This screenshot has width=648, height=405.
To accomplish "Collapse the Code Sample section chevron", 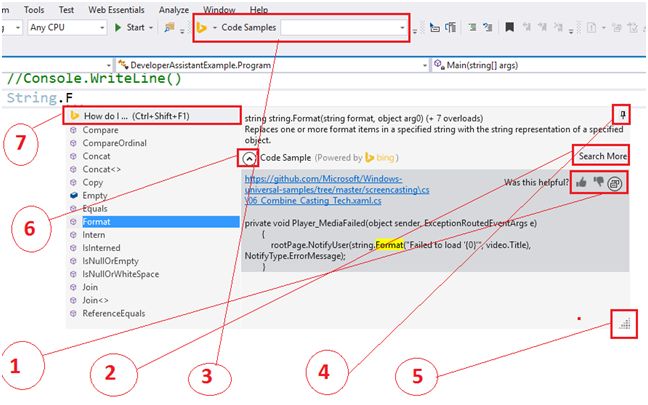I will coord(249,158).
